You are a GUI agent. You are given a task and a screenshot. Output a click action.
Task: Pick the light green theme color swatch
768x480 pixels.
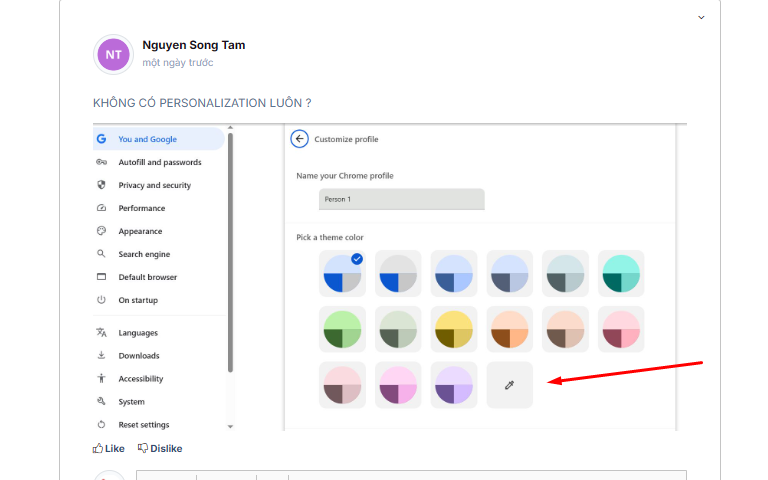(342, 329)
